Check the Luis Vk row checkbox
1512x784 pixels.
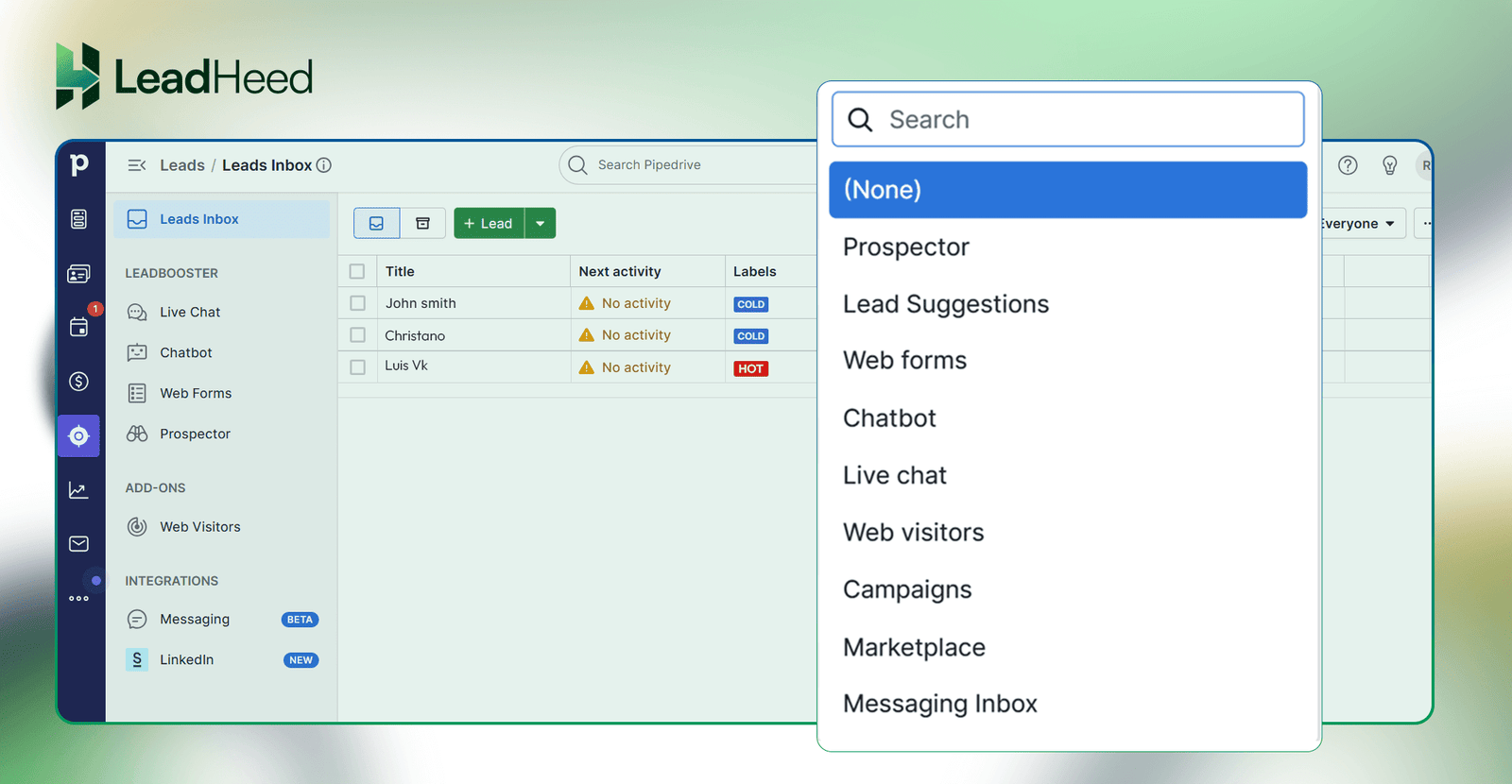tap(357, 367)
